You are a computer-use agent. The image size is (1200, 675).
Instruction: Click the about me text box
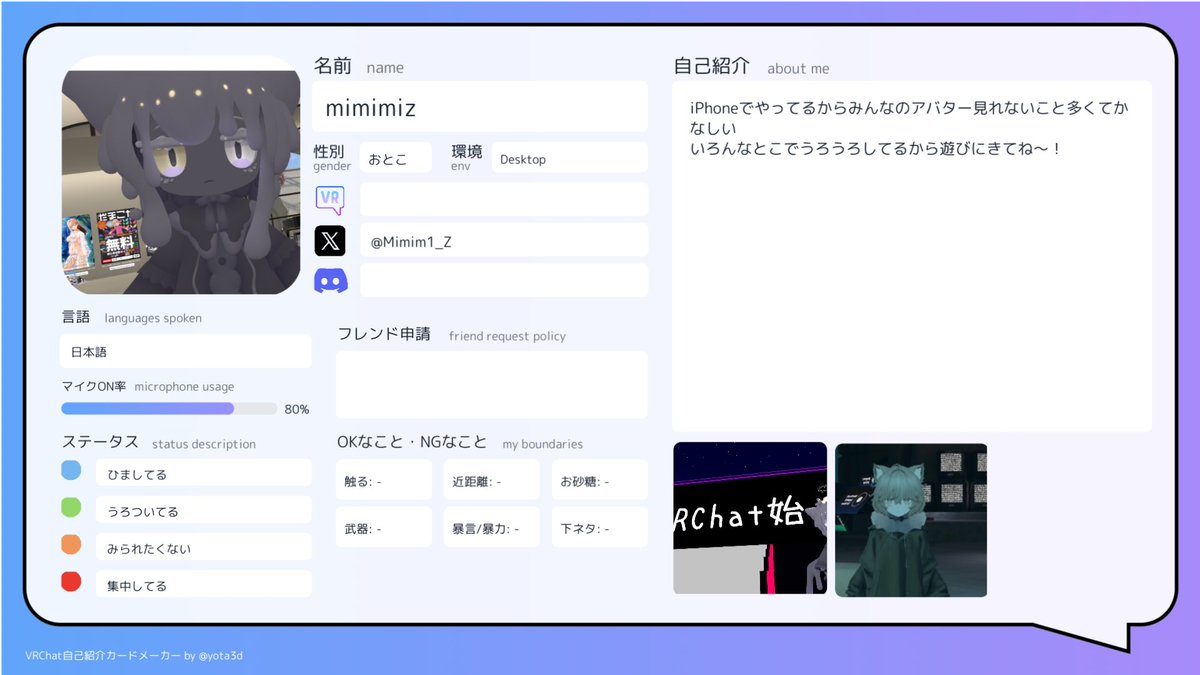click(x=912, y=257)
